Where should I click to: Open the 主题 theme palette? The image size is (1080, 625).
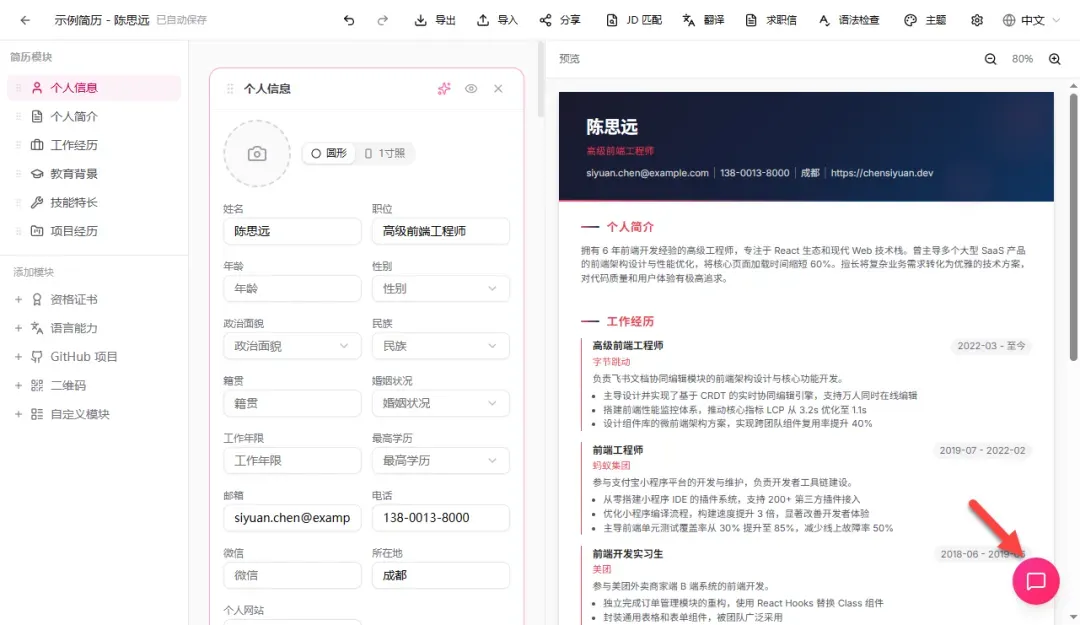pos(925,20)
